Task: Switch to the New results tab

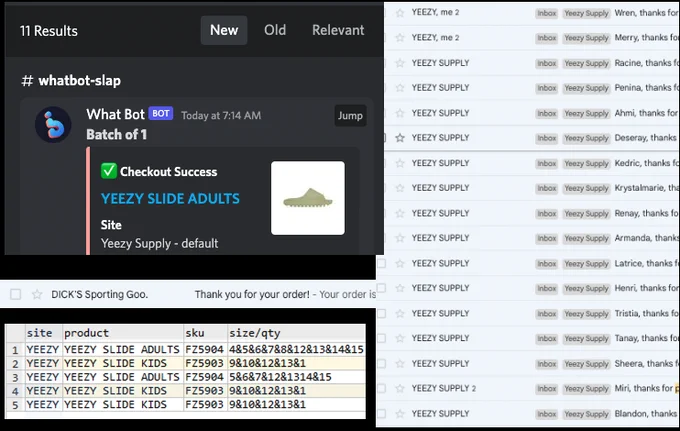Action: coord(224,30)
